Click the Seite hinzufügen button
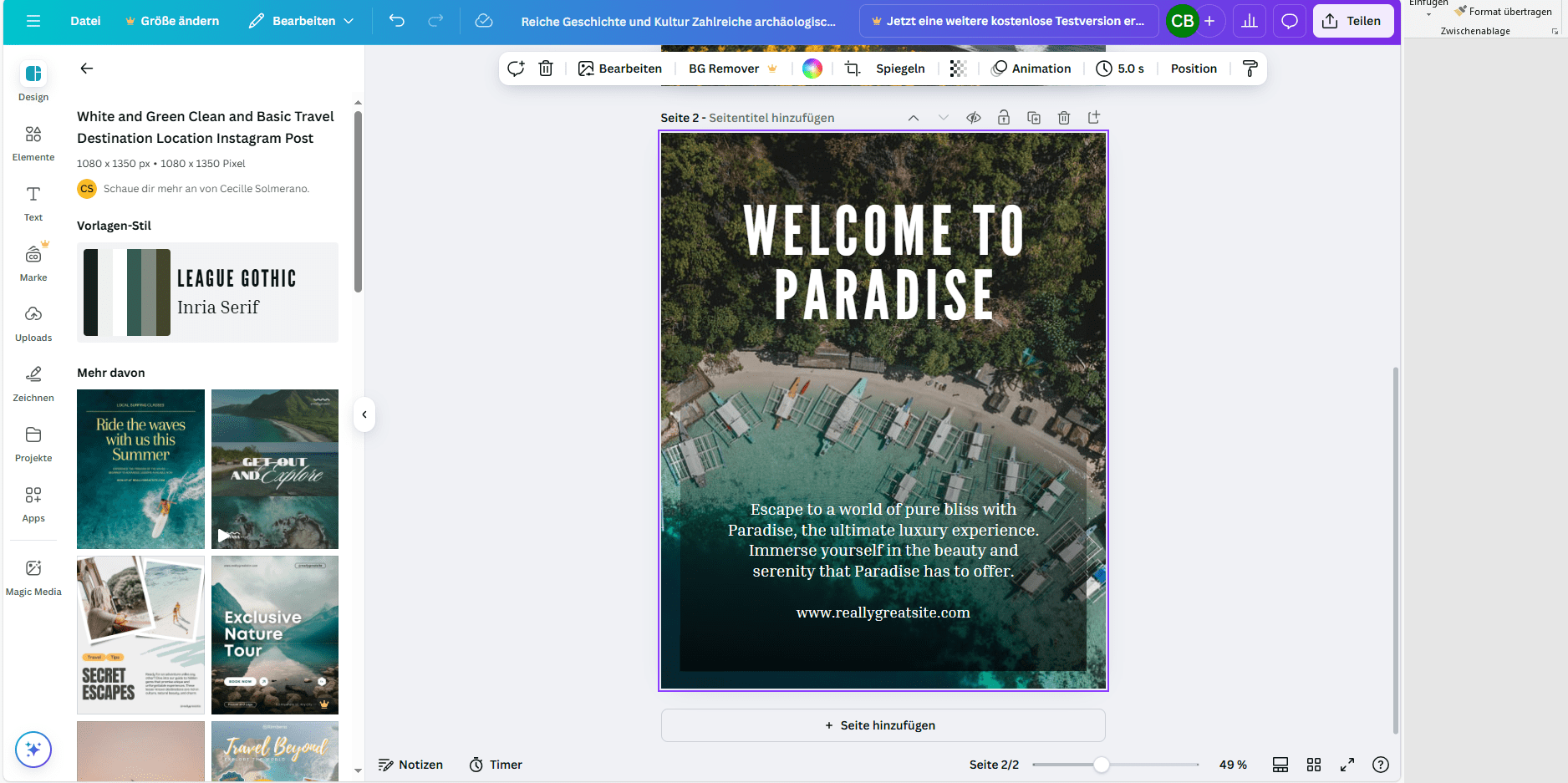Screen dimensions: 1568x783 coord(883,725)
